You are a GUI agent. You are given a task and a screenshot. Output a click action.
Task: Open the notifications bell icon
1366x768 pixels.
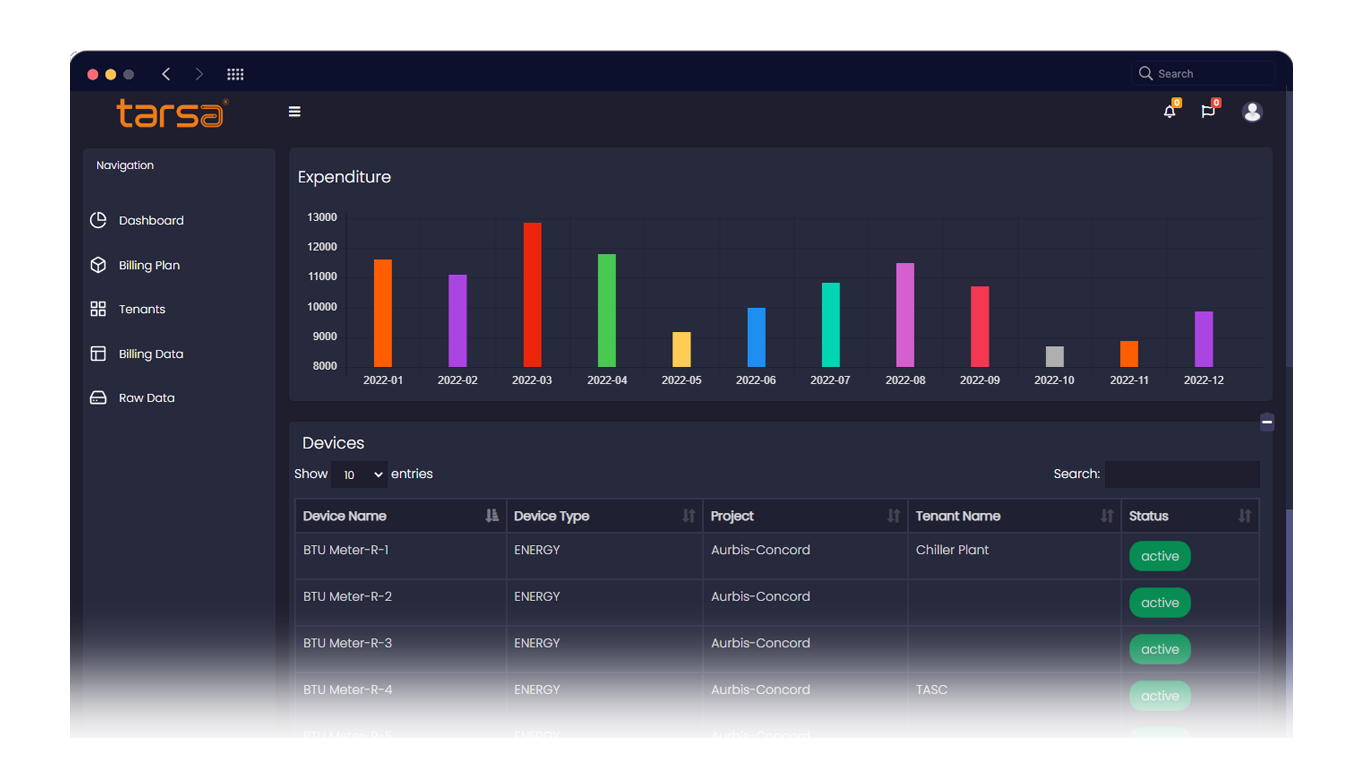click(x=1169, y=112)
